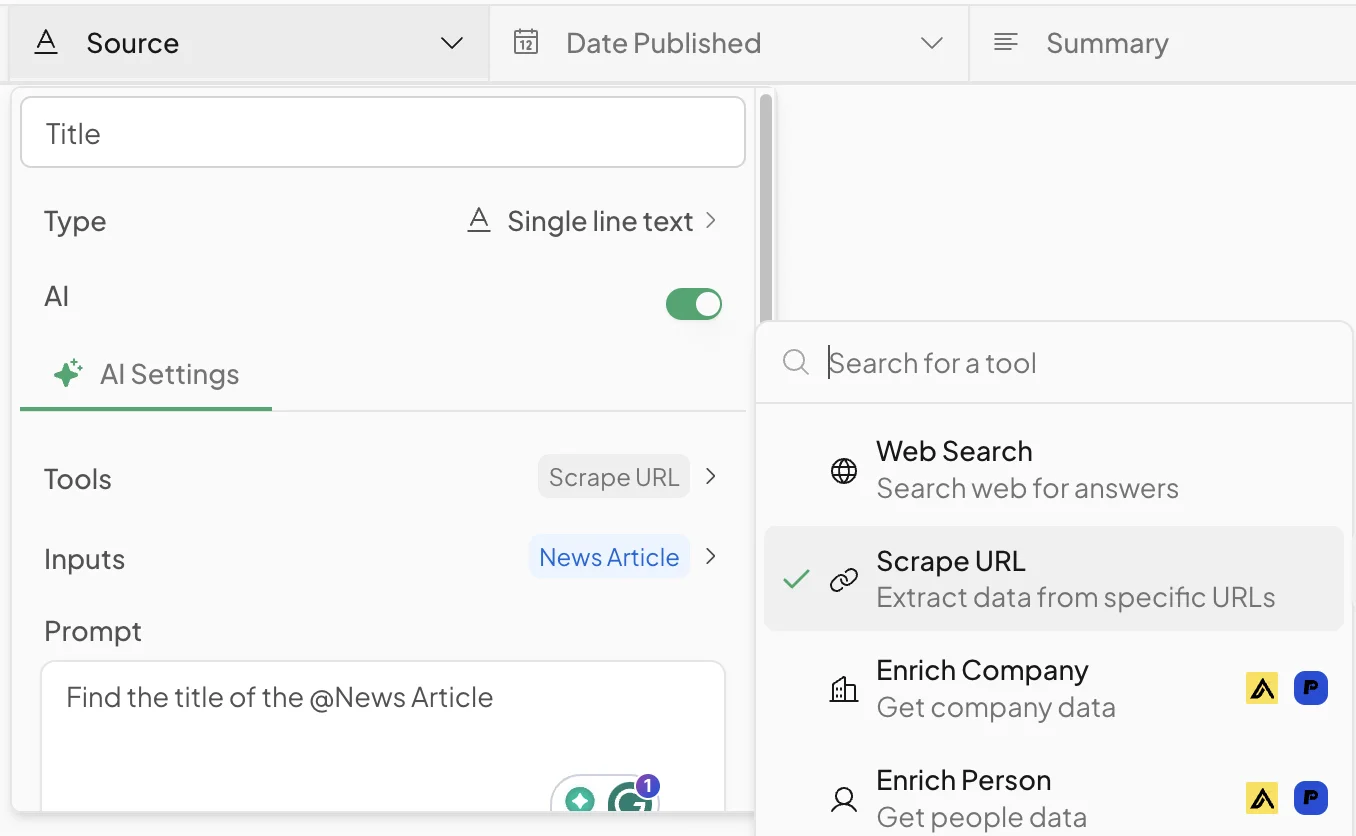This screenshot has width=1356, height=836.
Task: Click 'Extract data from specific URLs' description
Action: [1076, 597]
